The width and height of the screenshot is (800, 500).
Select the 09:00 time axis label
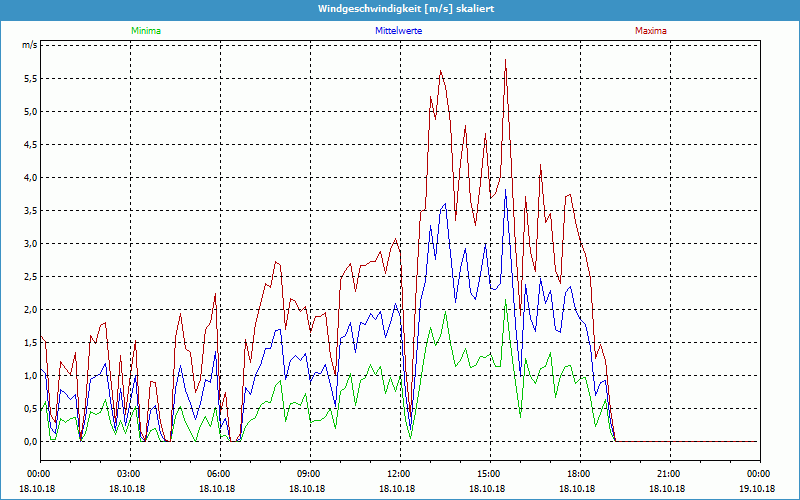coord(309,474)
